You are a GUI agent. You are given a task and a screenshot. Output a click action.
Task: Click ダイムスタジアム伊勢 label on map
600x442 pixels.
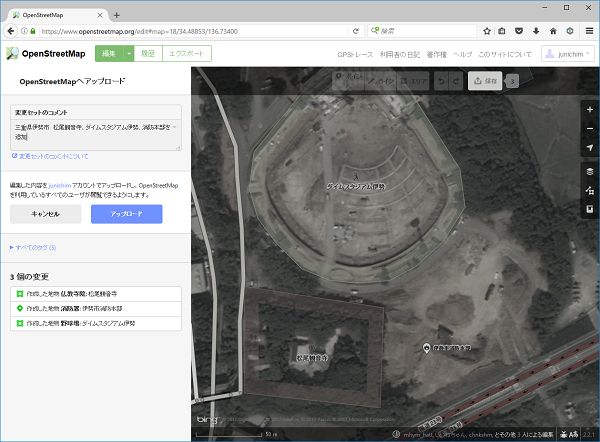click(356, 186)
